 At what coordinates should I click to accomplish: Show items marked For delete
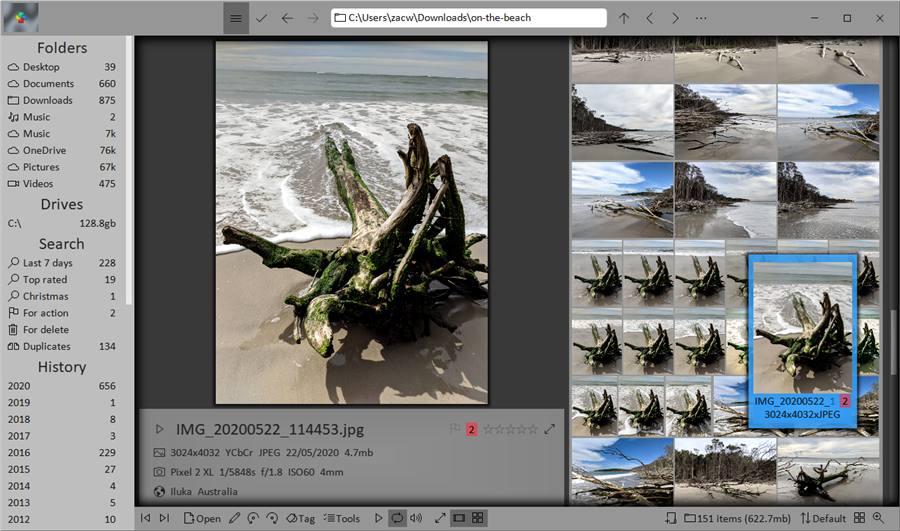[61, 330]
